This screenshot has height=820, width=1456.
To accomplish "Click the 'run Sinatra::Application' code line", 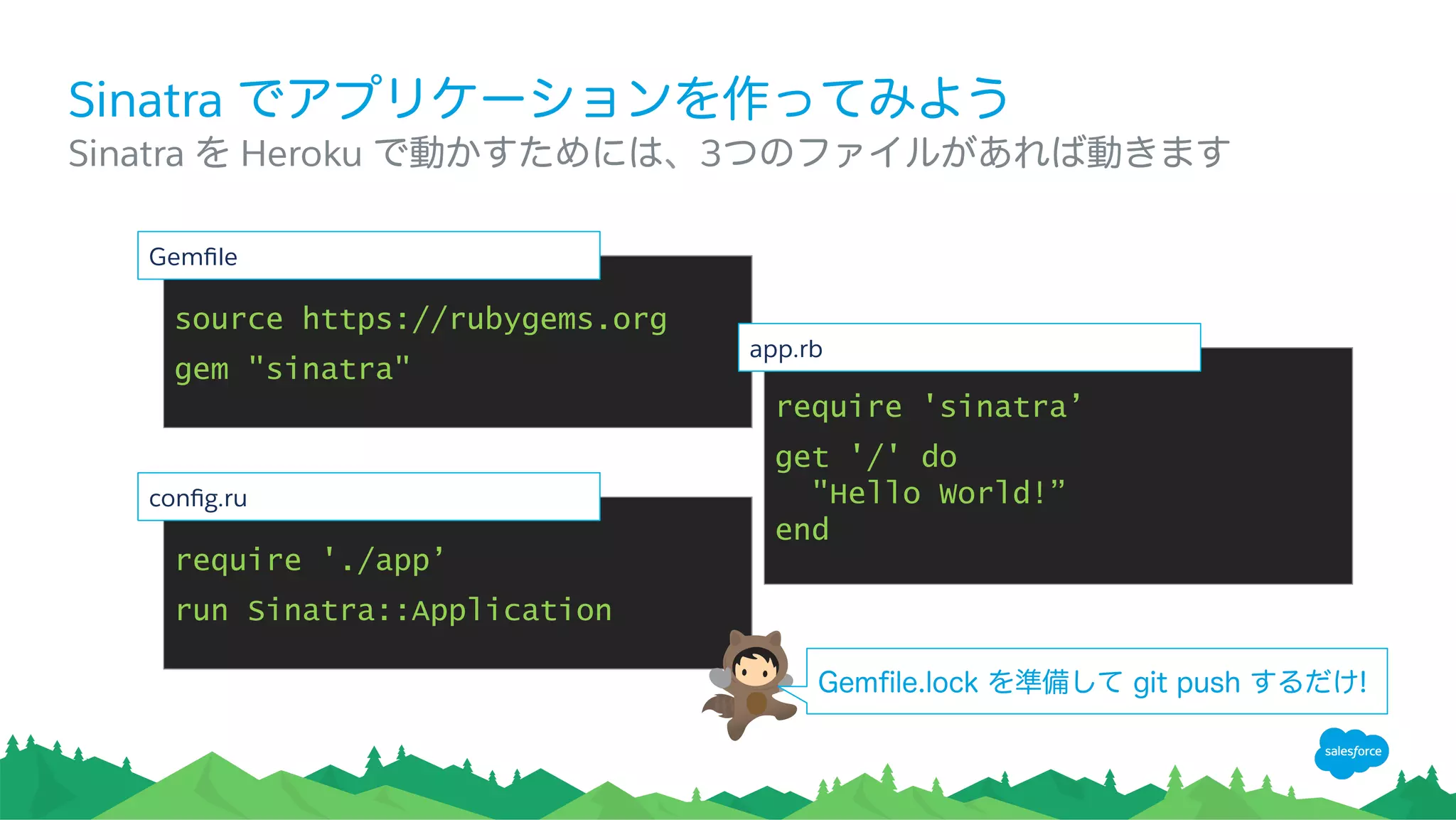I will [394, 610].
